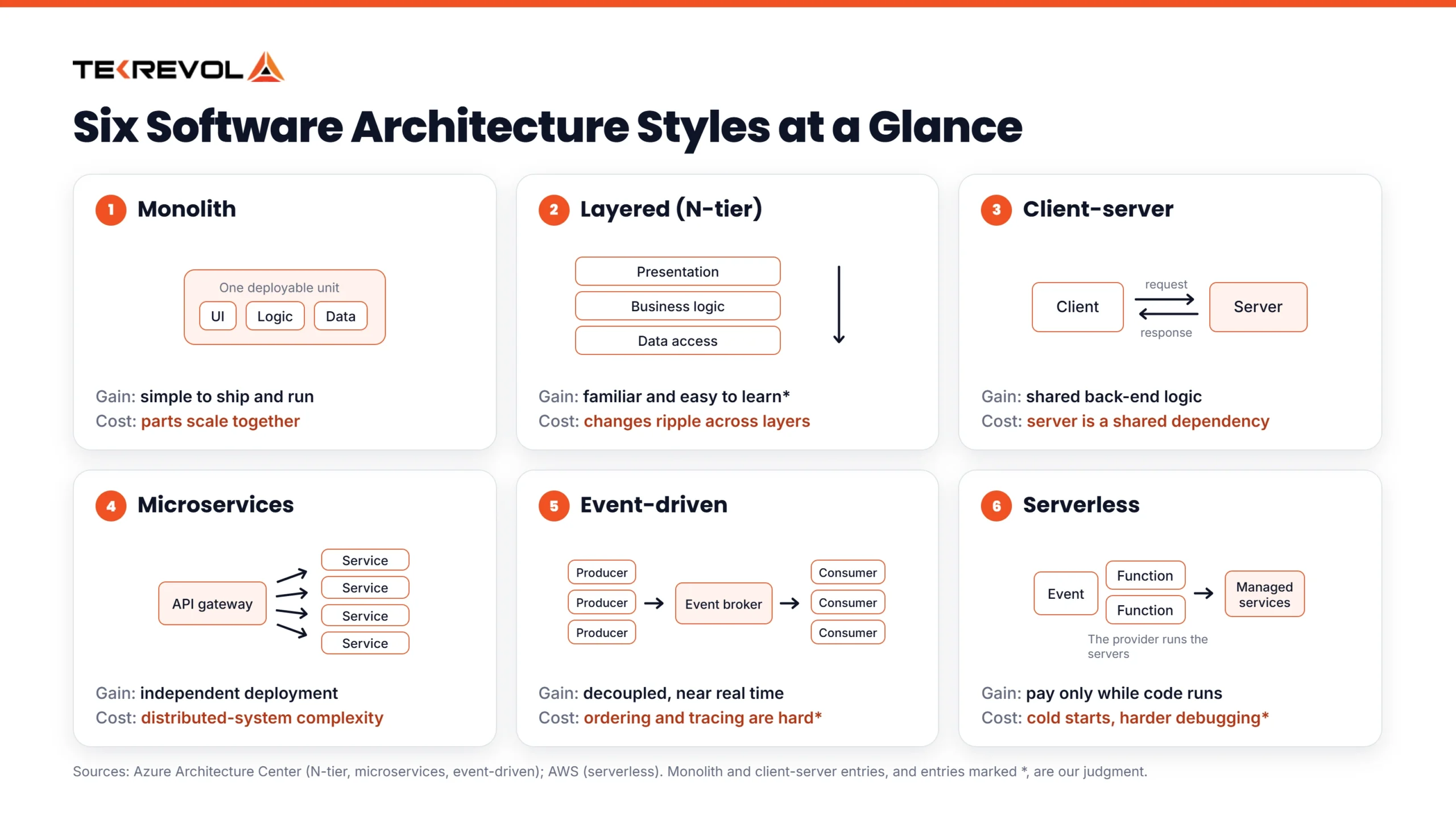Click the Event box in Serverless
1456x819 pixels.
pyautogui.click(x=1066, y=593)
